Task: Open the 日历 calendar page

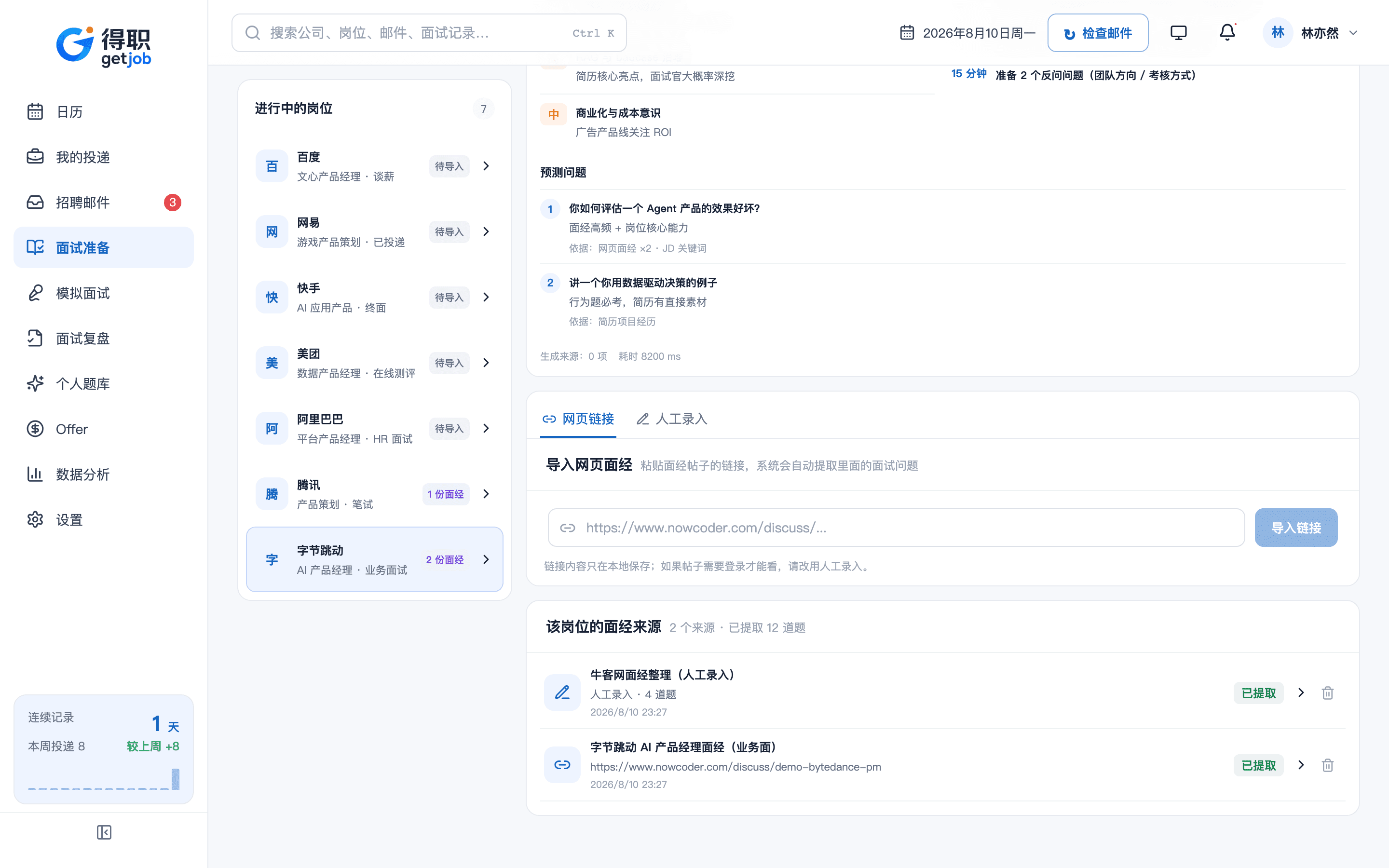Action: [x=103, y=111]
